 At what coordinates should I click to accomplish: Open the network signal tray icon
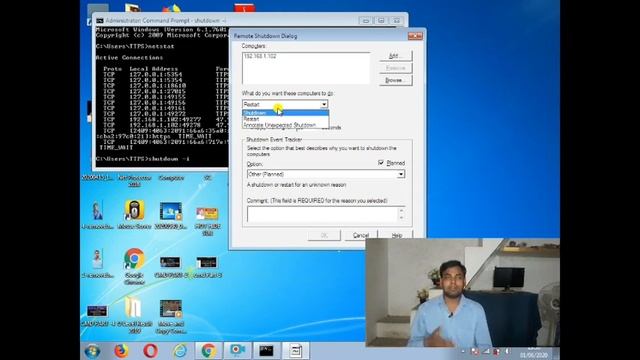(x=486, y=351)
